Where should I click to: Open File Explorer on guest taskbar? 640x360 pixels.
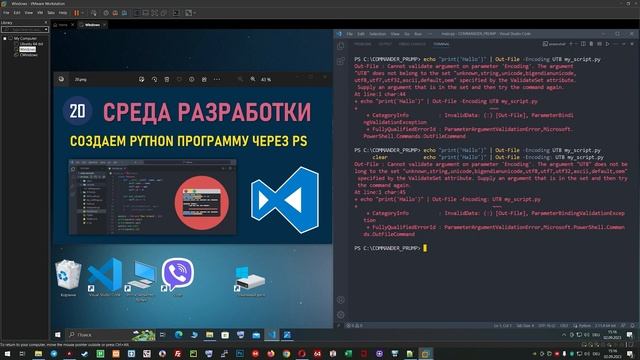point(209,335)
